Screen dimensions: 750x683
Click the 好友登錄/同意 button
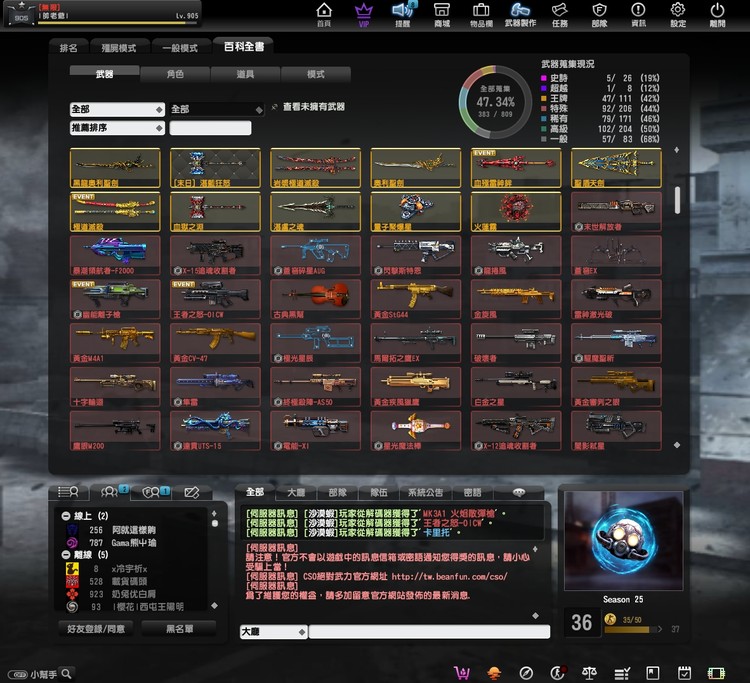point(96,629)
